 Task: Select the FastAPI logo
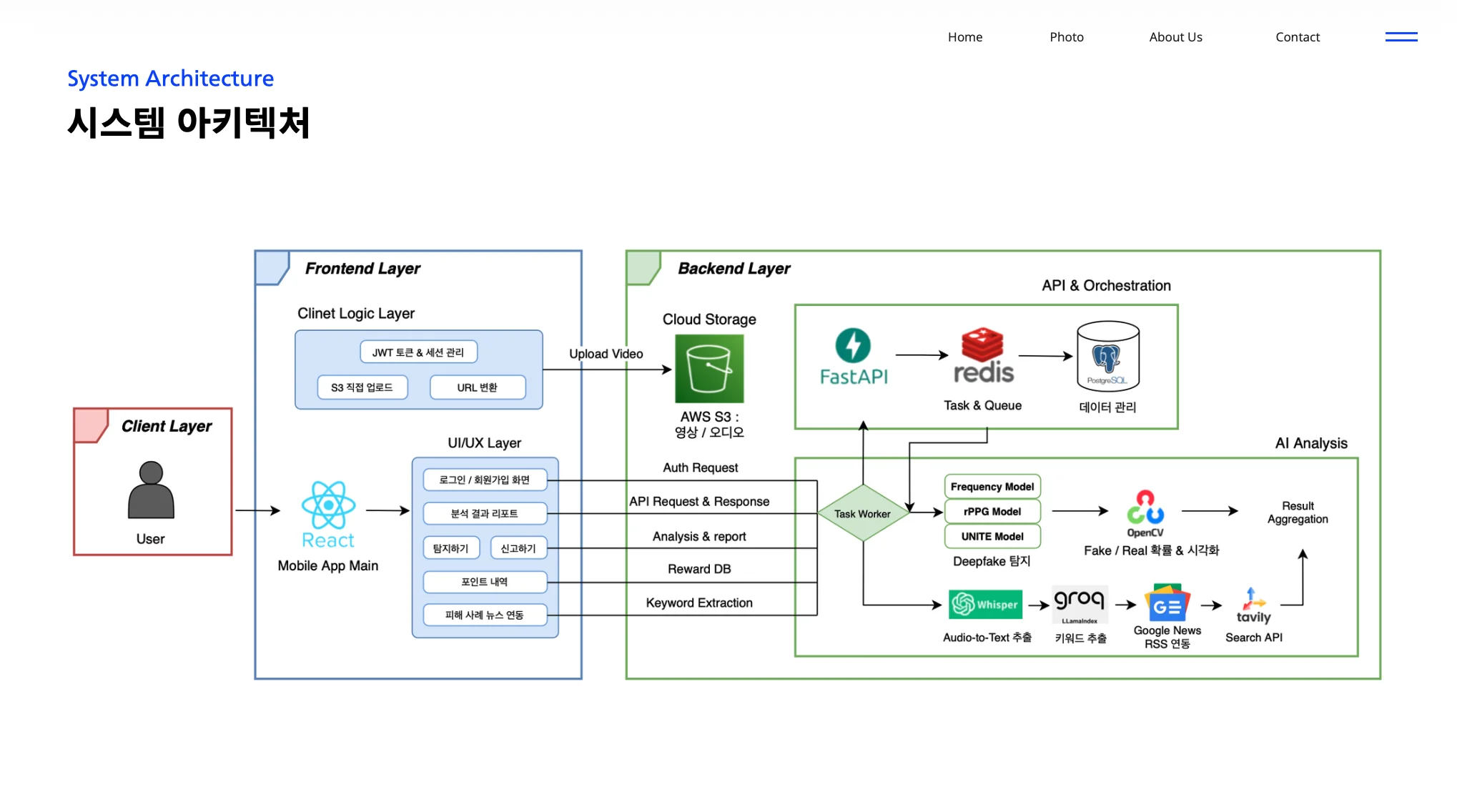tap(853, 357)
